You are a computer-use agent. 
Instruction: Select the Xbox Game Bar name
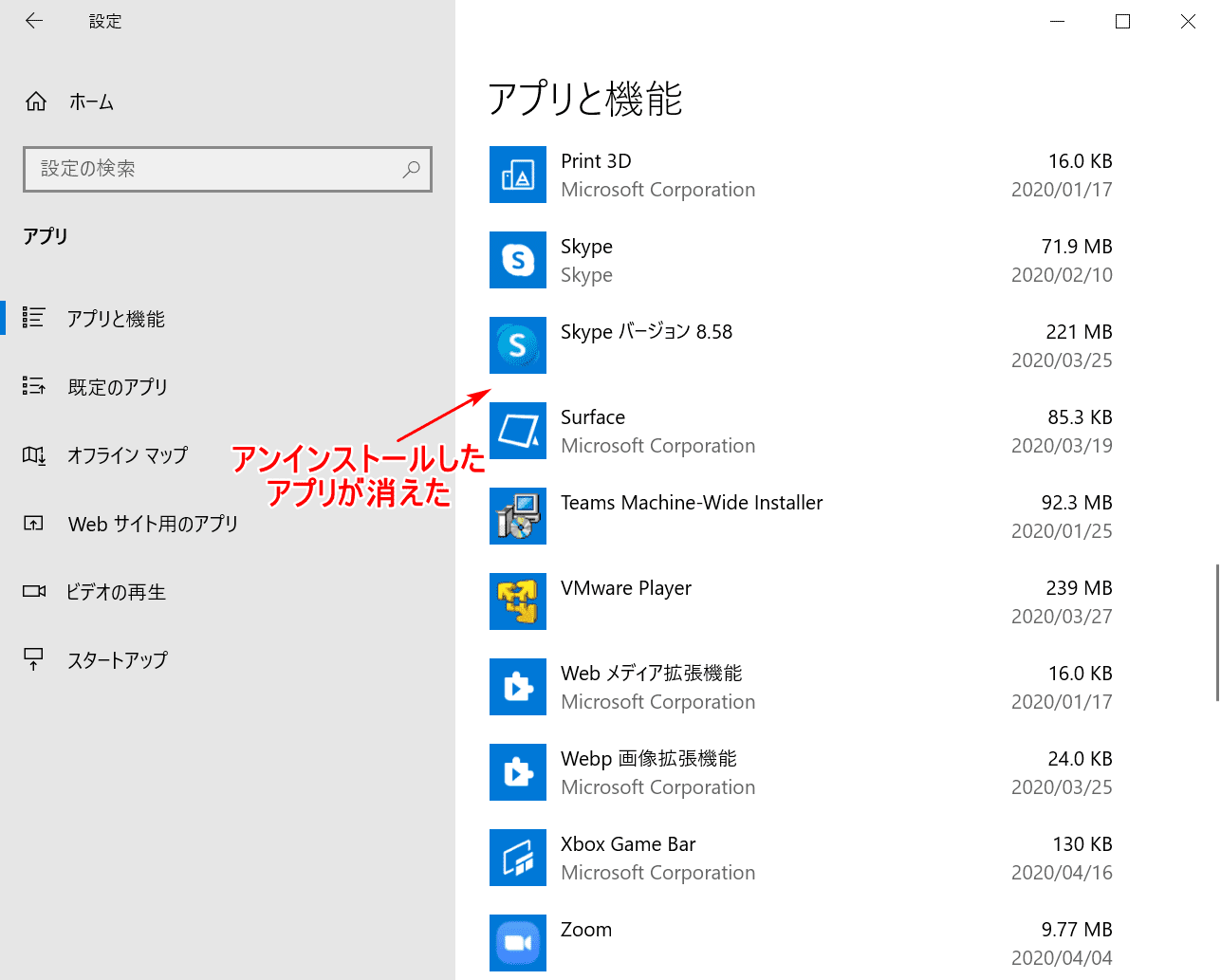628,844
